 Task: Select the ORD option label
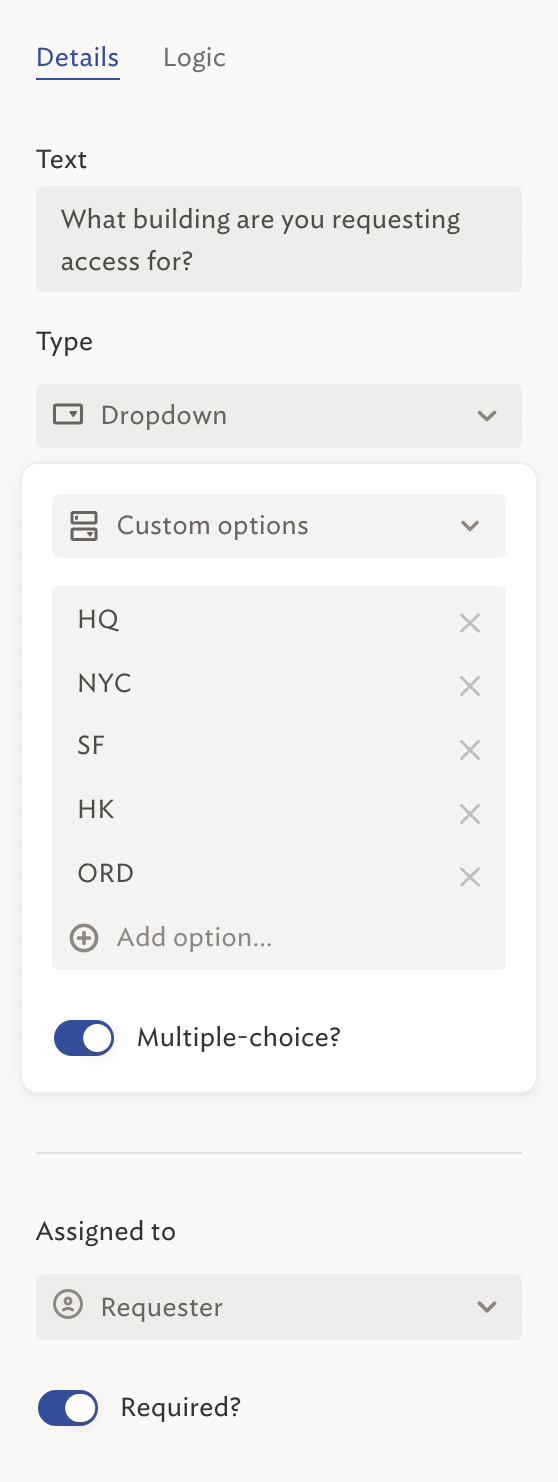click(105, 873)
